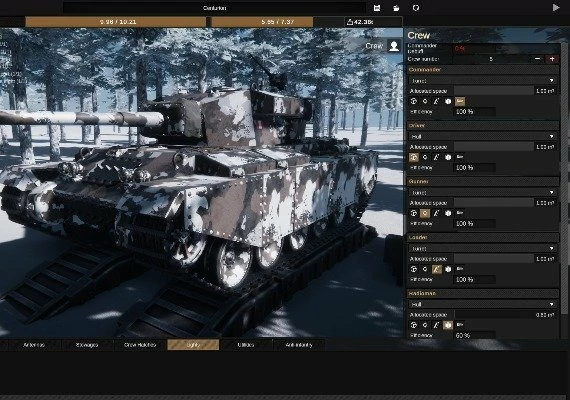
Task: Open the Loader location dropdown showing Turret
Action: (x=483, y=248)
